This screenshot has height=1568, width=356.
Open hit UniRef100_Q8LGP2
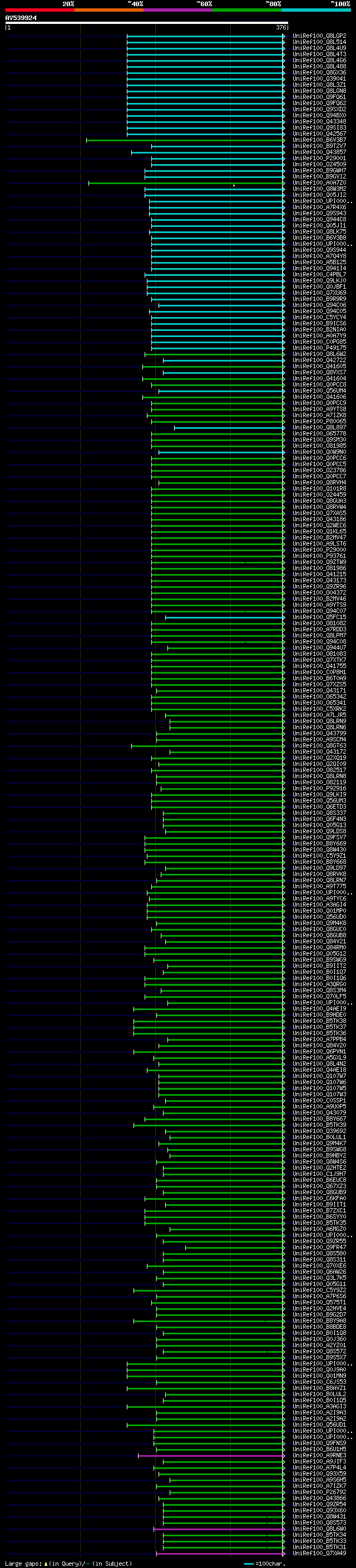[x=319, y=36]
